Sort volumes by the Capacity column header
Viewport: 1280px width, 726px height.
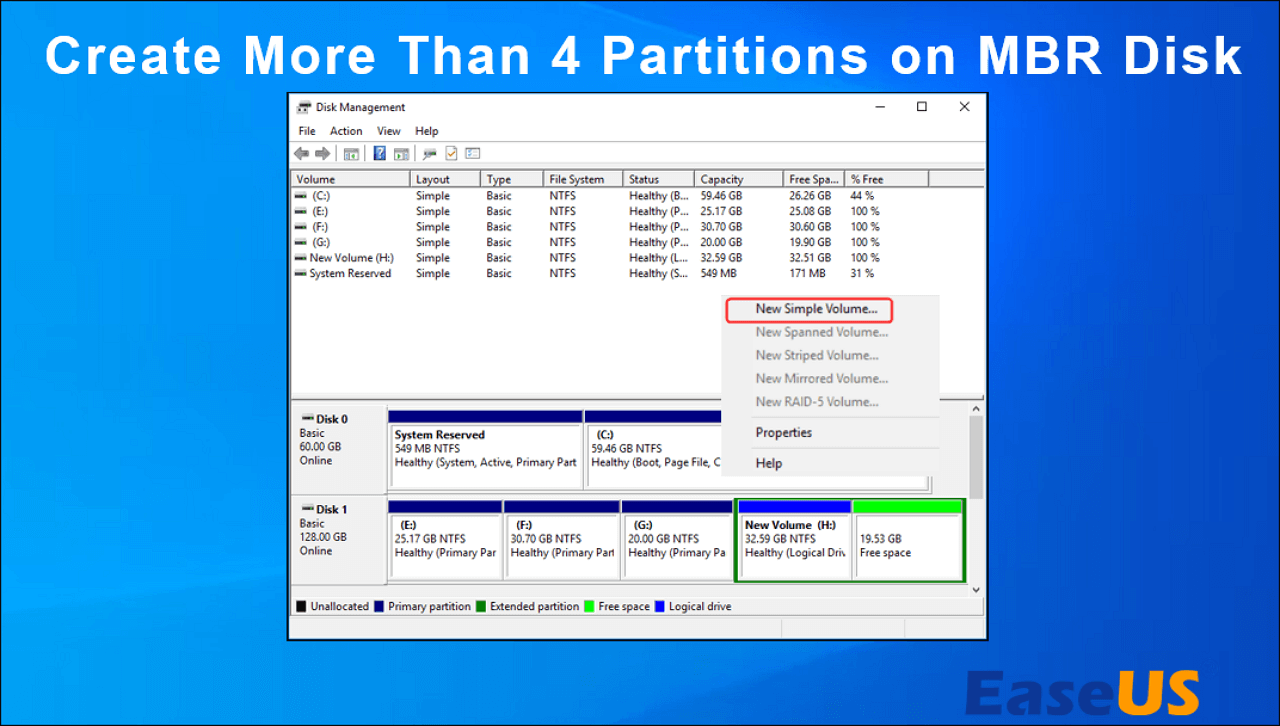[x=739, y=179]
